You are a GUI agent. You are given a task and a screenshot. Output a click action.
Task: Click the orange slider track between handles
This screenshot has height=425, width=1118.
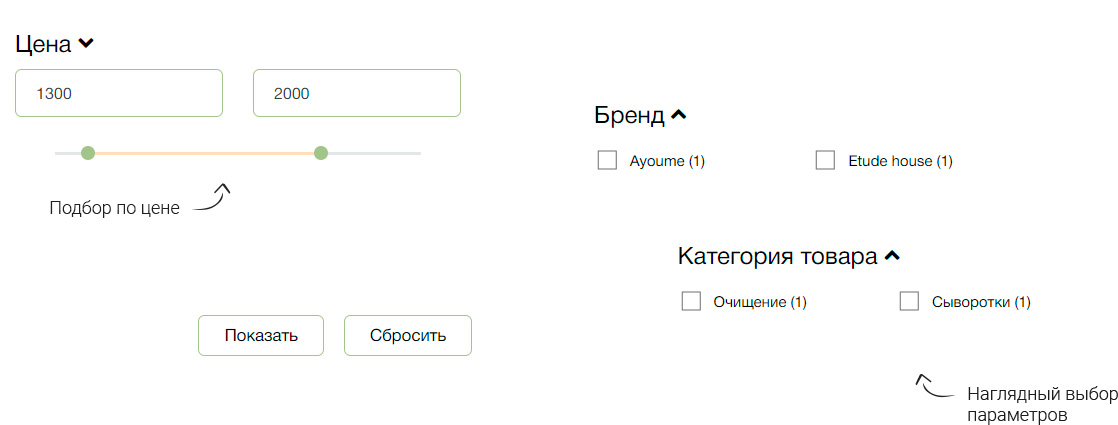pyautogui.click(x=204, y=153)
